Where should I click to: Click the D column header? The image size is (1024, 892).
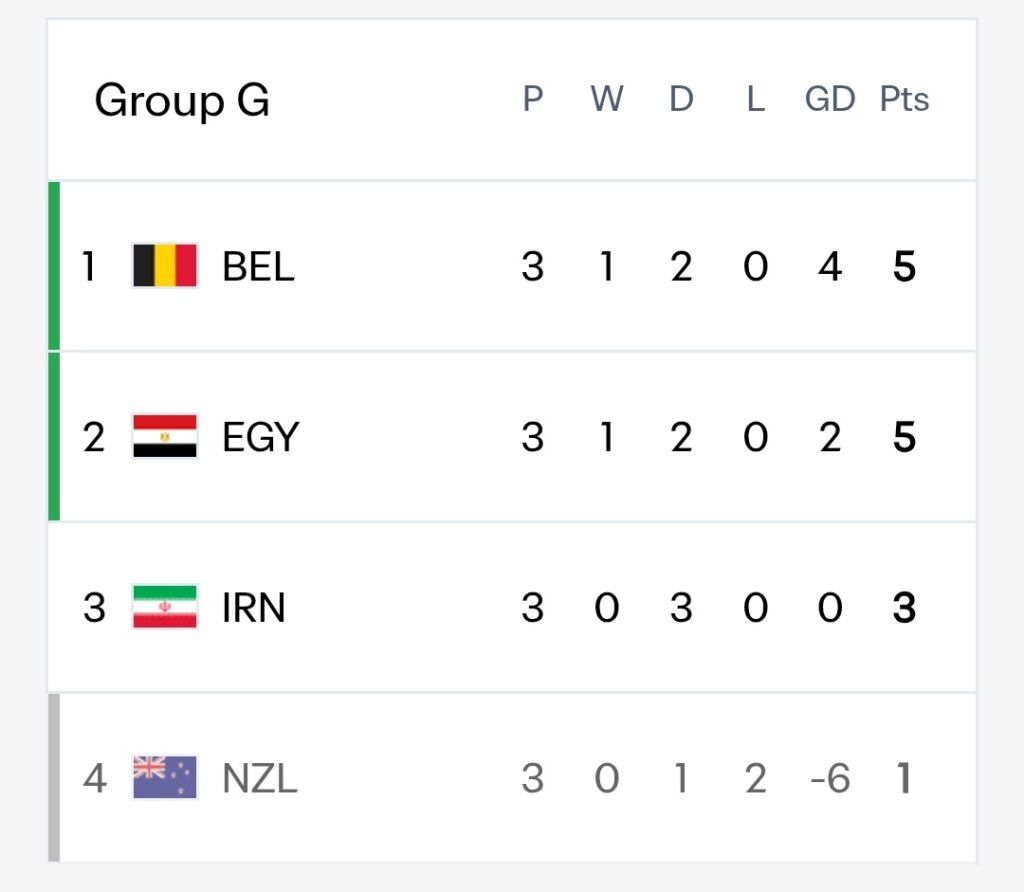pos(681,99)
